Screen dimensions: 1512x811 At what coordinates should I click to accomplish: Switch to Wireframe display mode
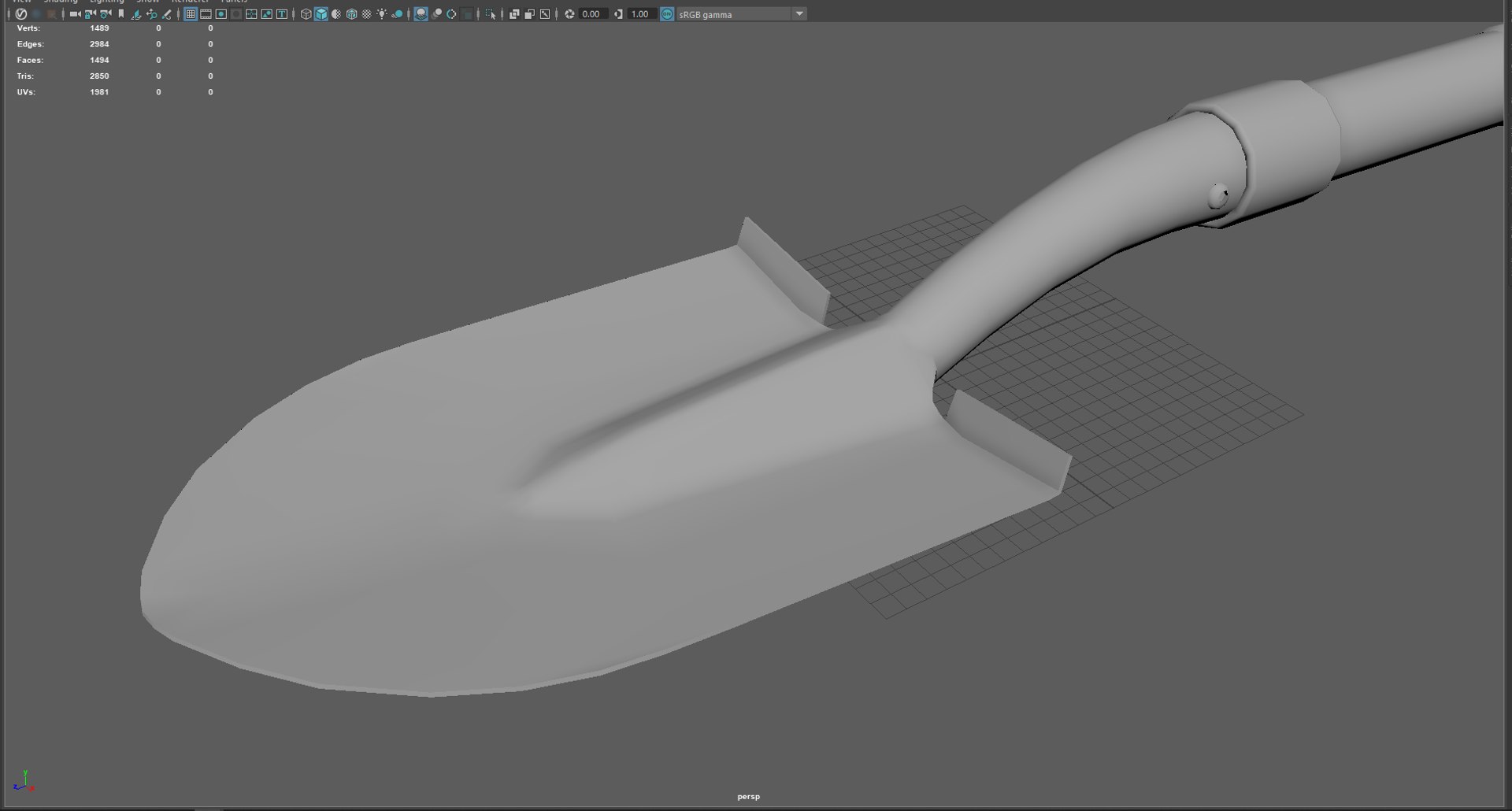306,14
